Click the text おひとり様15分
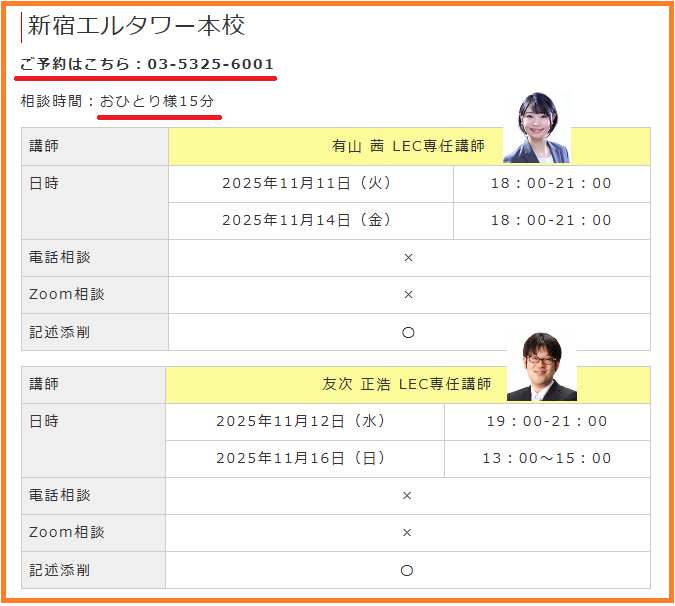 (157, 101)
